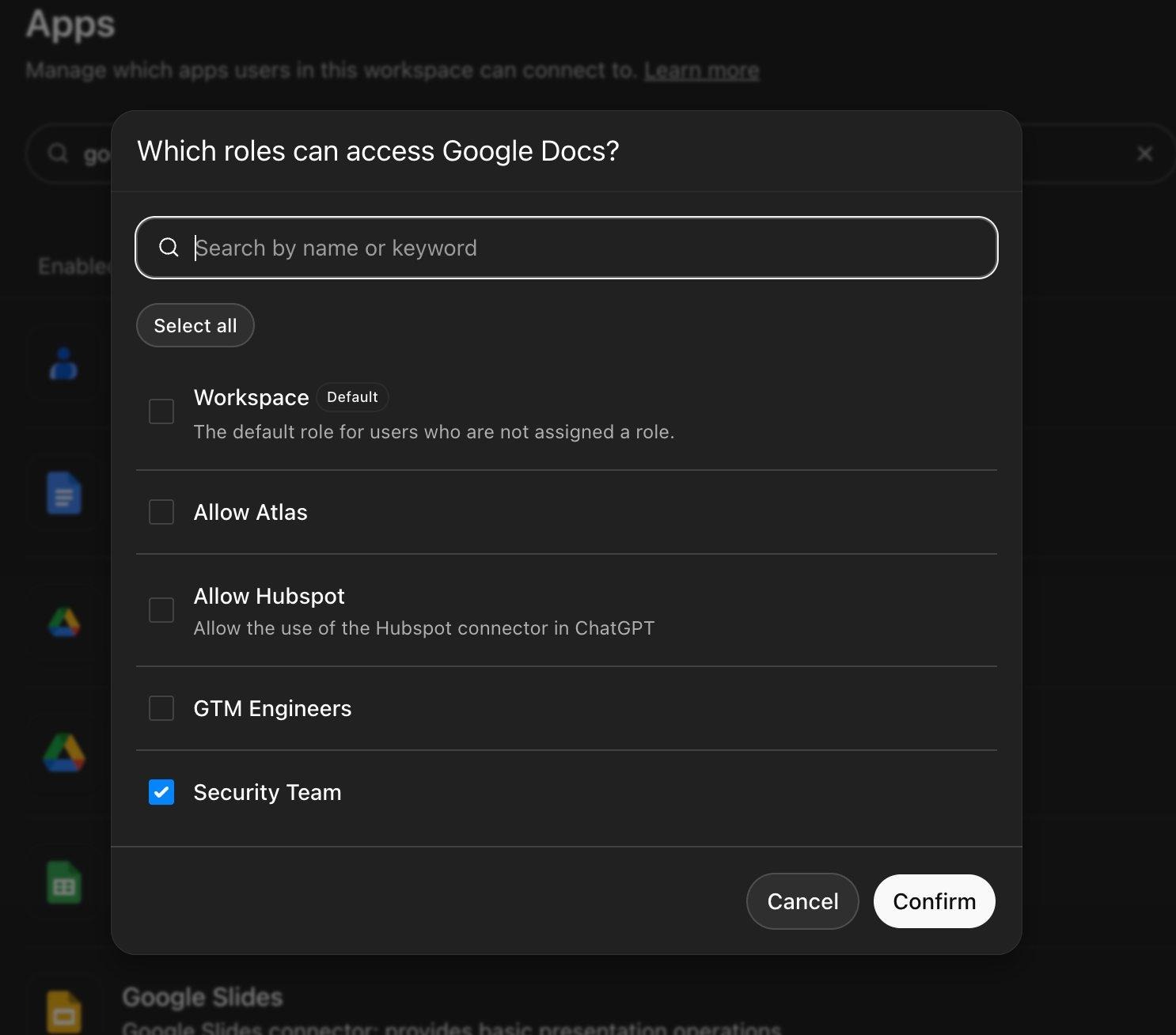Screen dimensions: 1176x1035
Task: Click the Google Slides app name in background
Action: (203, 997)
